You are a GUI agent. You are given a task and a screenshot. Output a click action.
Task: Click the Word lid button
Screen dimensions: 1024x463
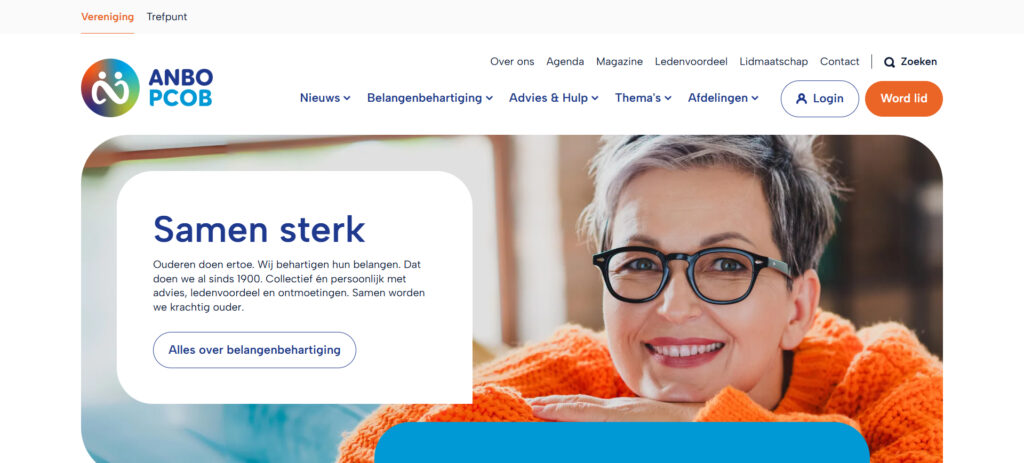[x=904, y=99]
